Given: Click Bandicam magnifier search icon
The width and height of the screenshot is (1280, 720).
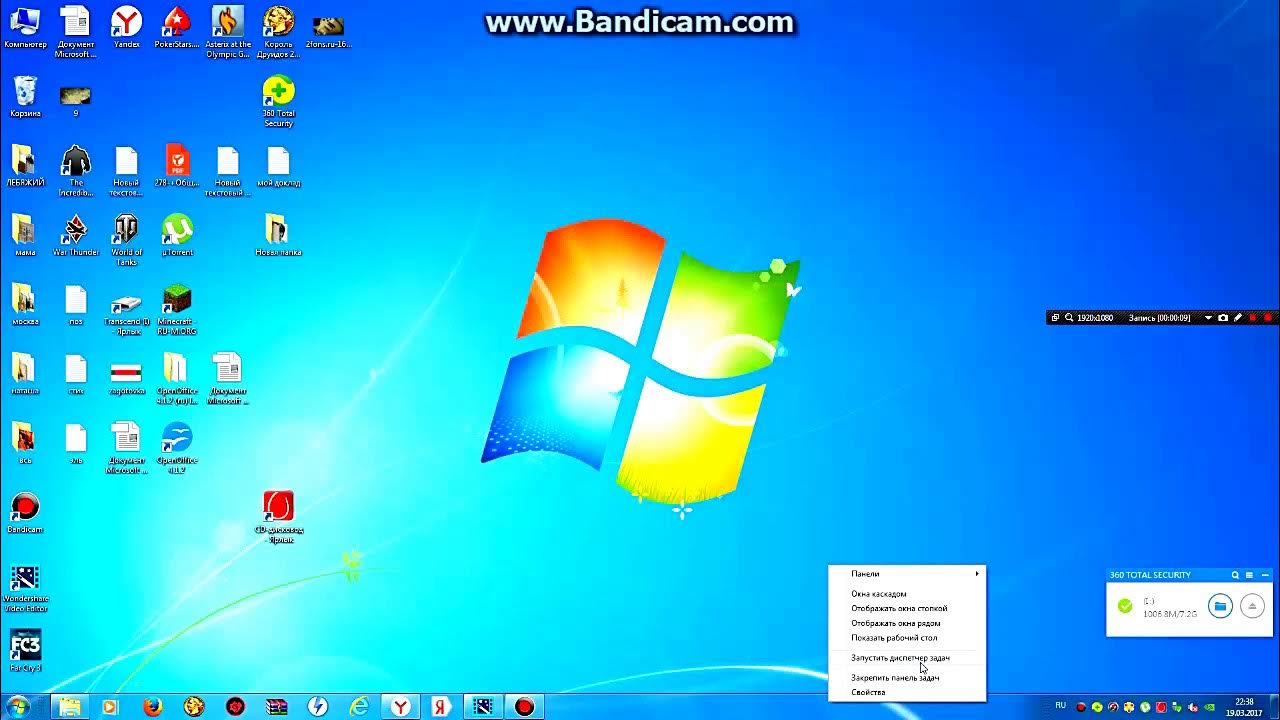Looking at the screenshot, I should pos(1069,318).
